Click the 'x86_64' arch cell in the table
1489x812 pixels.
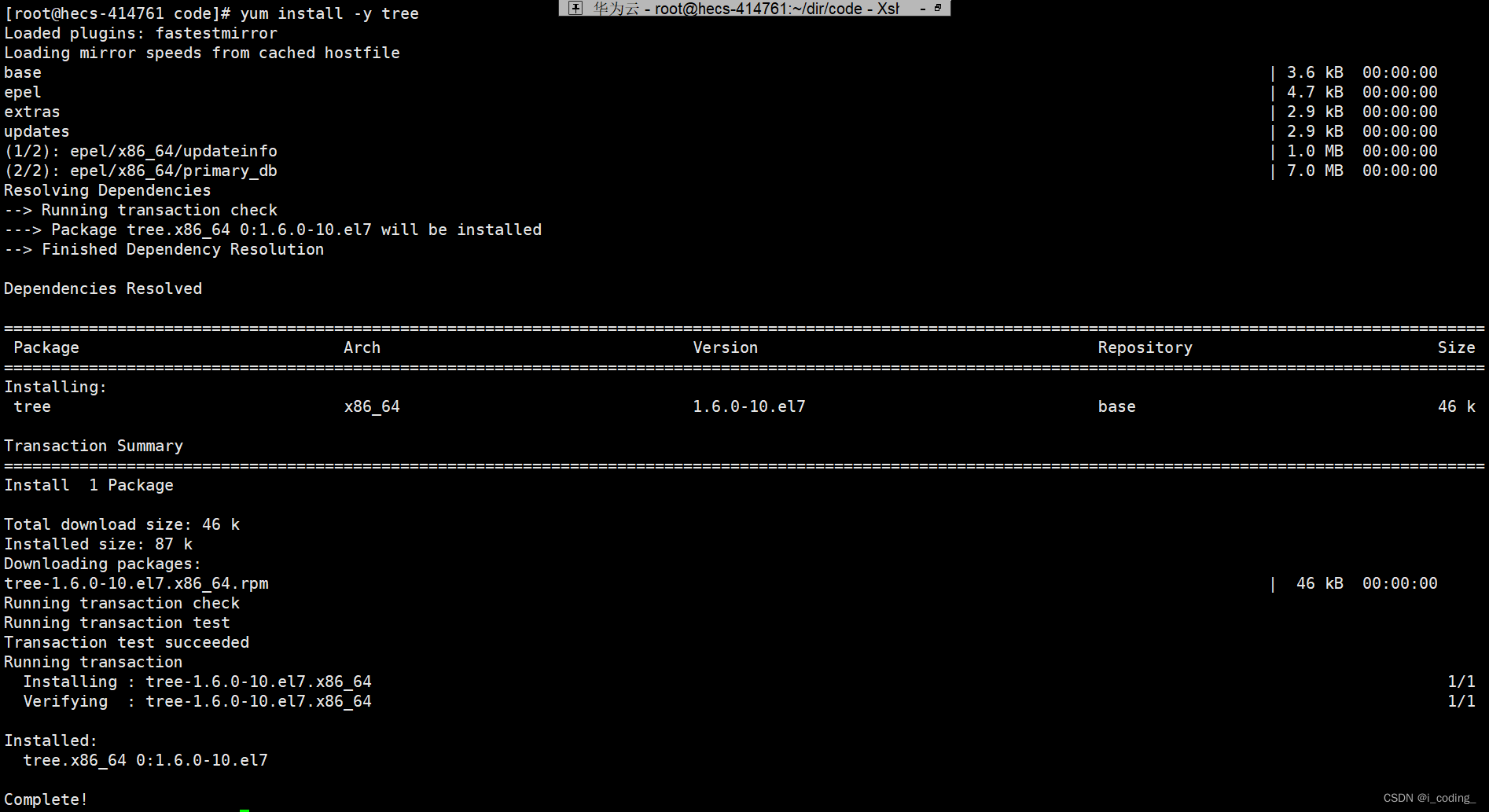coord(372,406)
